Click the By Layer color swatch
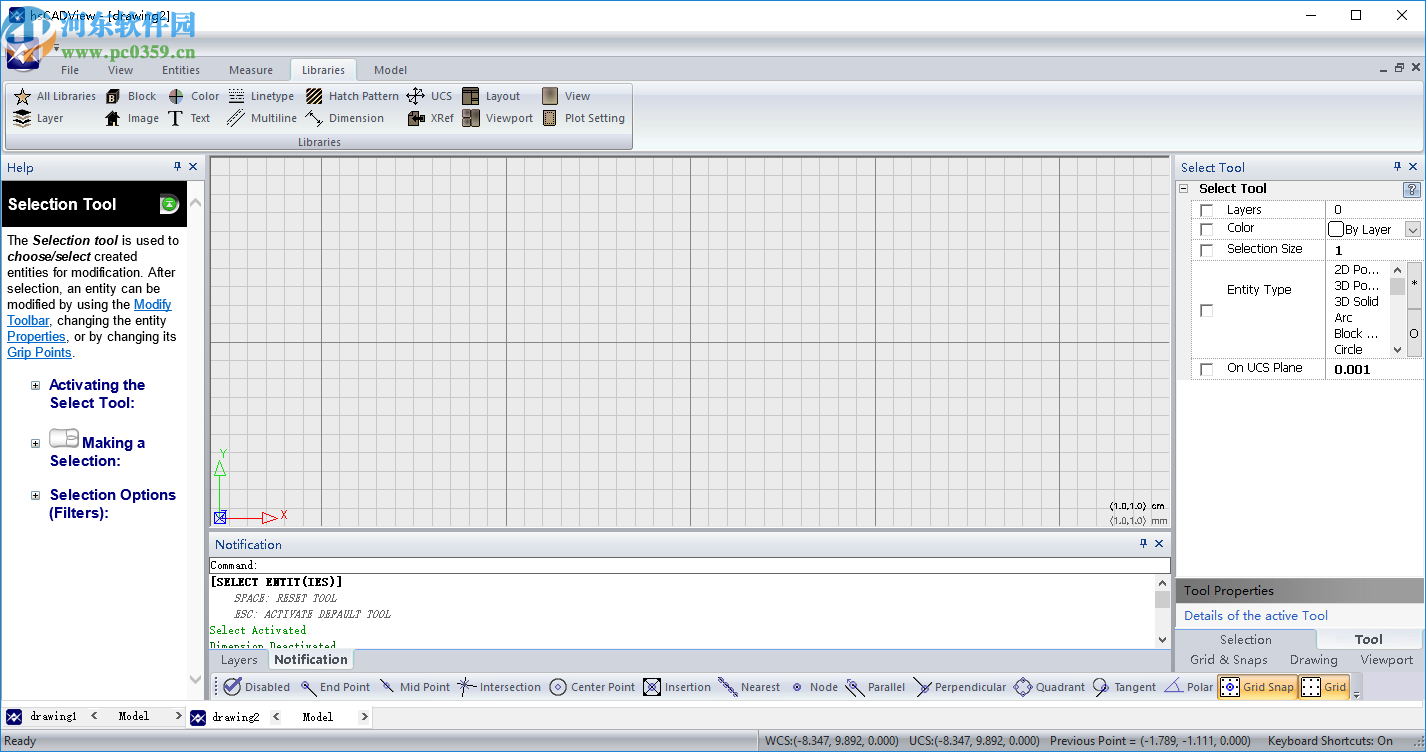Image resolution: width=1426 pixels, height=752 pixels. pyautogui.click(x=1335, y=229)
